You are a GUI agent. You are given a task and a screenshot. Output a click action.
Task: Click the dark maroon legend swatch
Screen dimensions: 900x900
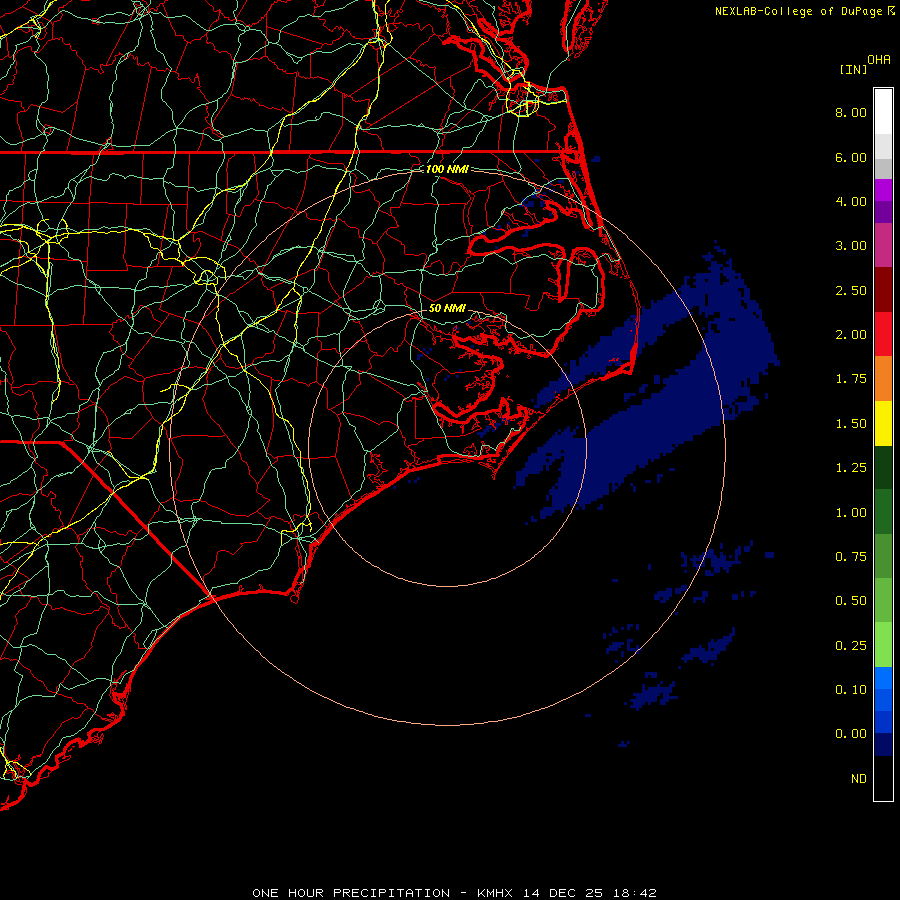pos(883,290)
